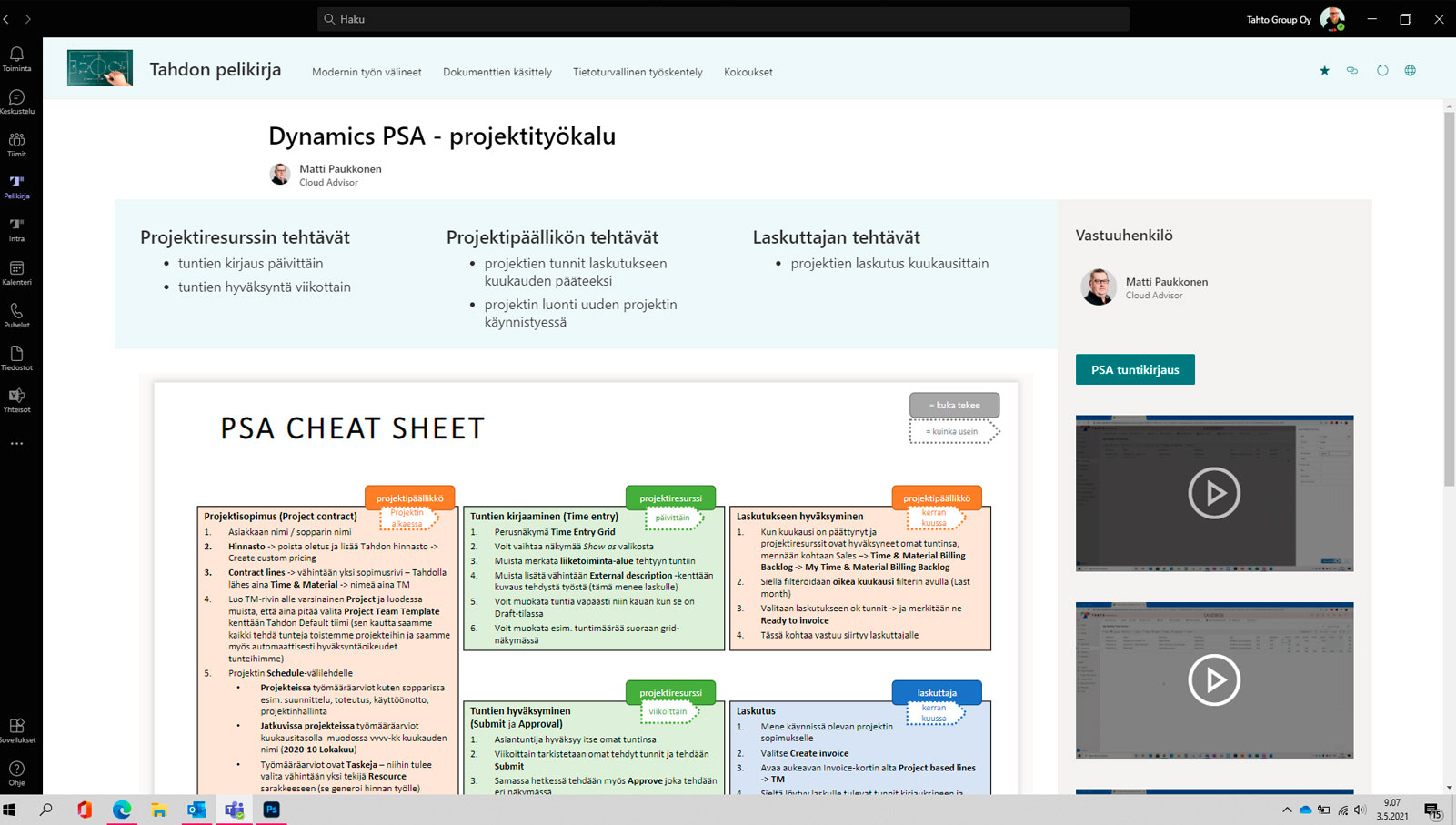The image size is (1456, 825).
Task: Click the Tahdon pelikirja site logo
Action: (100, 68)
